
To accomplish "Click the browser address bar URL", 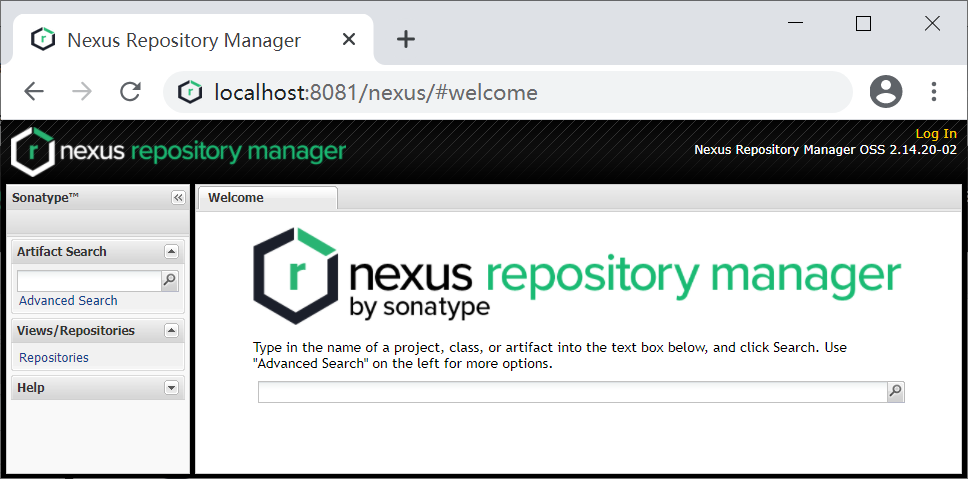I will point(376,93).
